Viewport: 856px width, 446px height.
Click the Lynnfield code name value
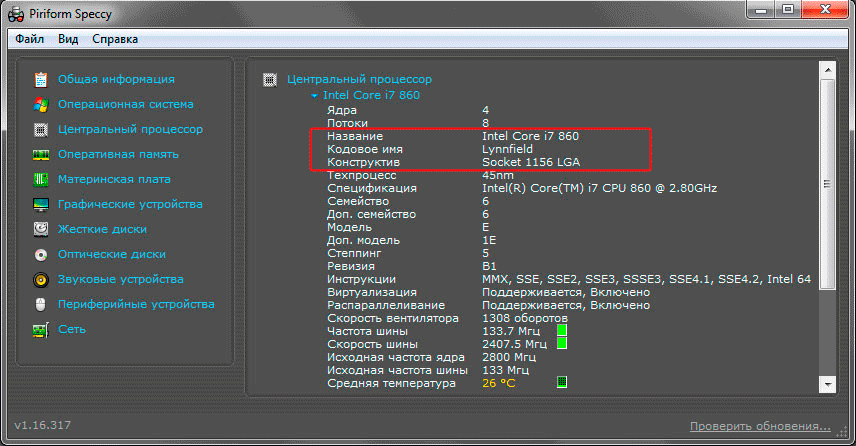pyautogui.click(x=507, y=149)
